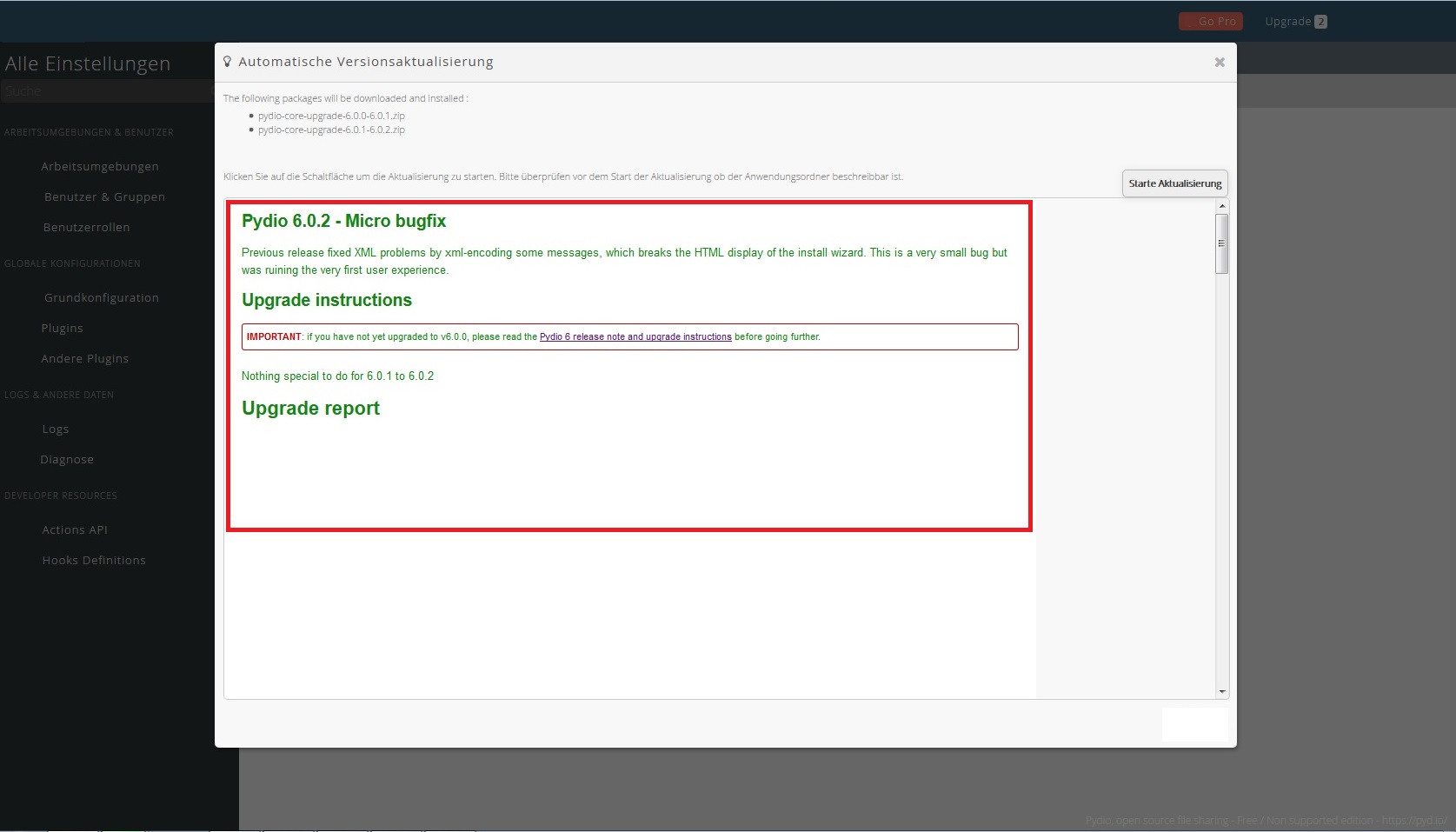Click the Suche search field
Viewport: 1456px width, 832px height.
(x=106, y=91)
